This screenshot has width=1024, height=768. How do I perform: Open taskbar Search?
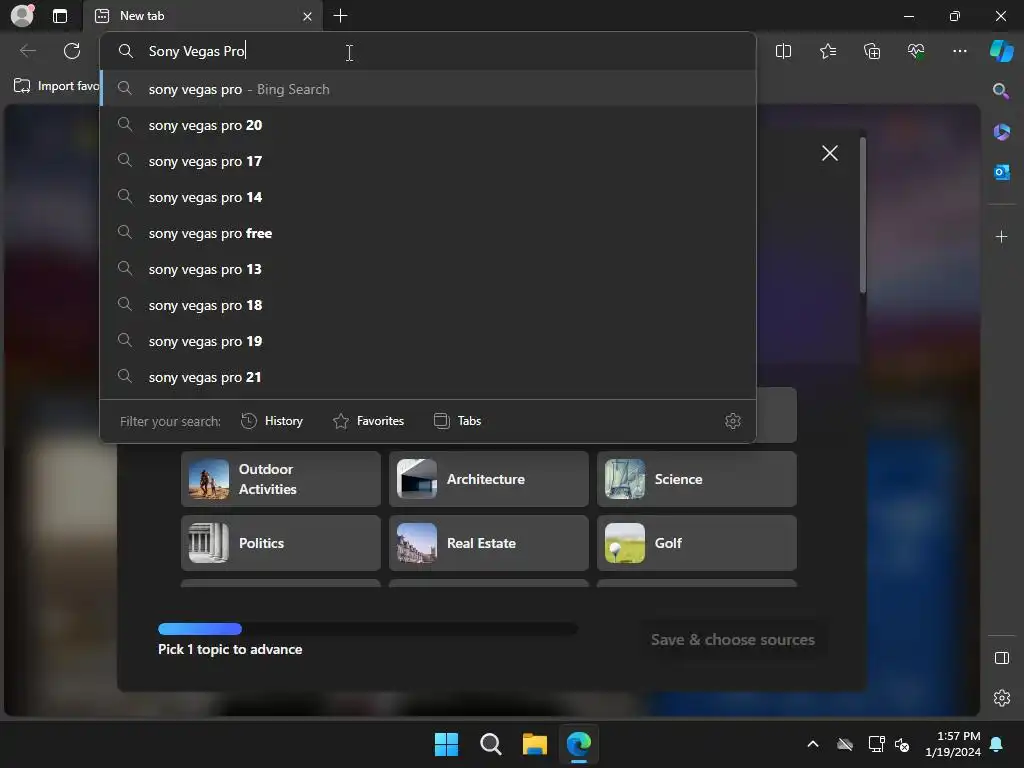pyautogui.click(x=490, y=744)
